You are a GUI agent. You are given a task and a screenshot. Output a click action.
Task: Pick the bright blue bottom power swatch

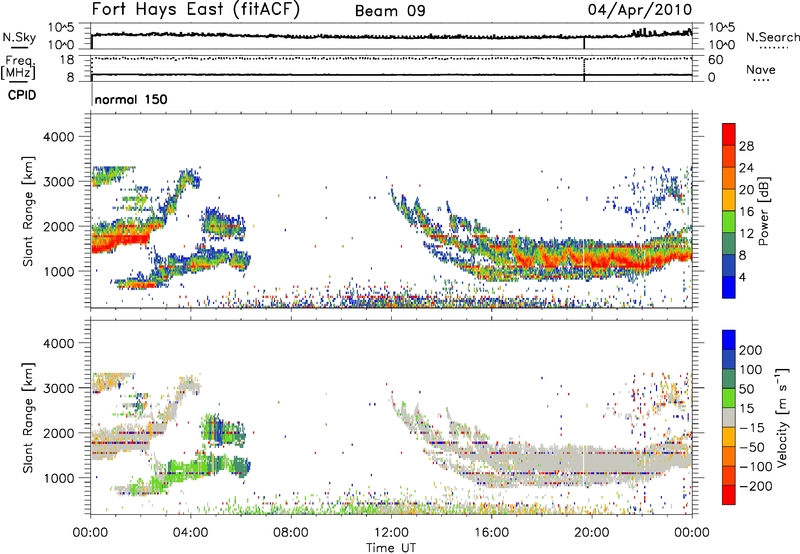[729, 288]
